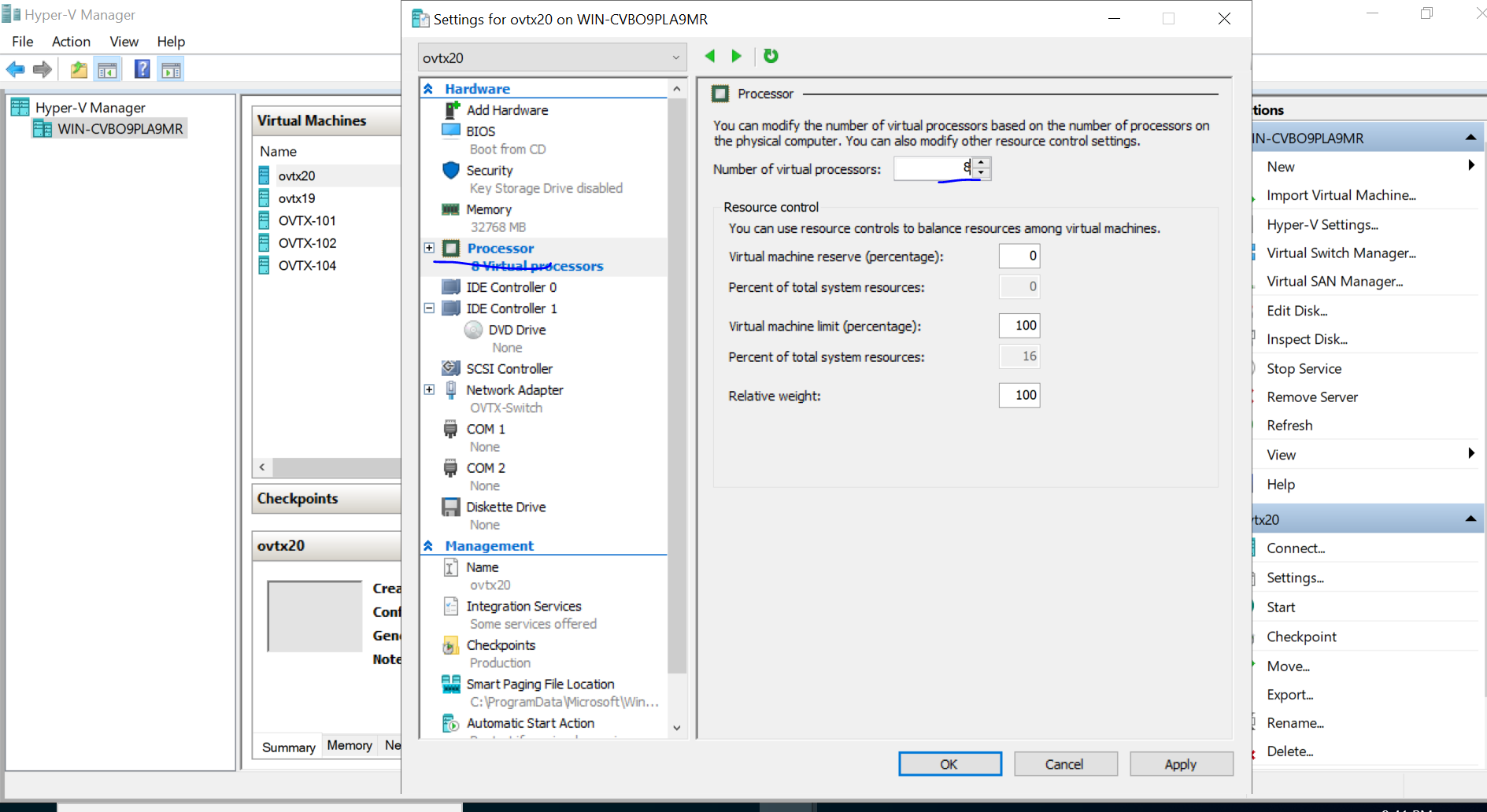Select the SCSI Controller item
Image resolution: width=1487 pixels, height=812 pixels.
pyautogui.click(x=509, y=368)
